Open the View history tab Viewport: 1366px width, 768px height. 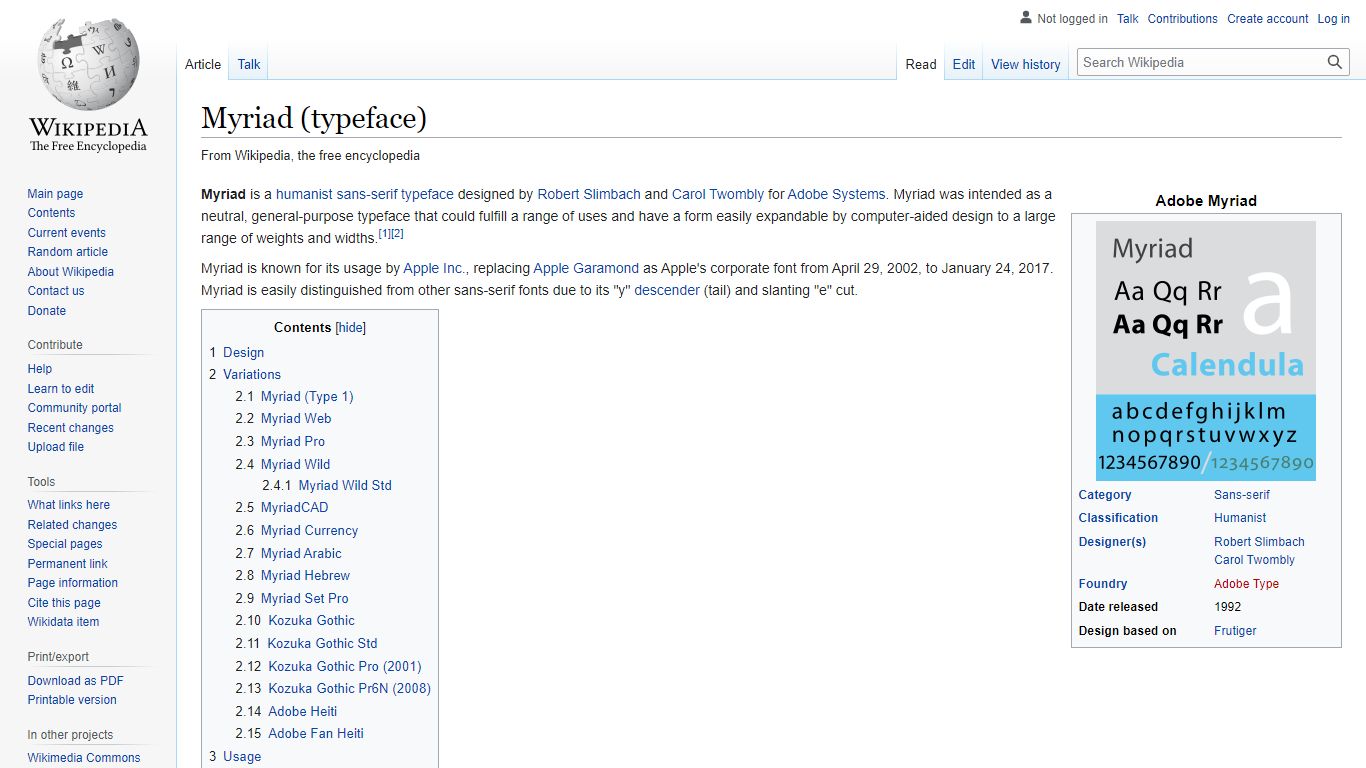tap(1026, 64)
